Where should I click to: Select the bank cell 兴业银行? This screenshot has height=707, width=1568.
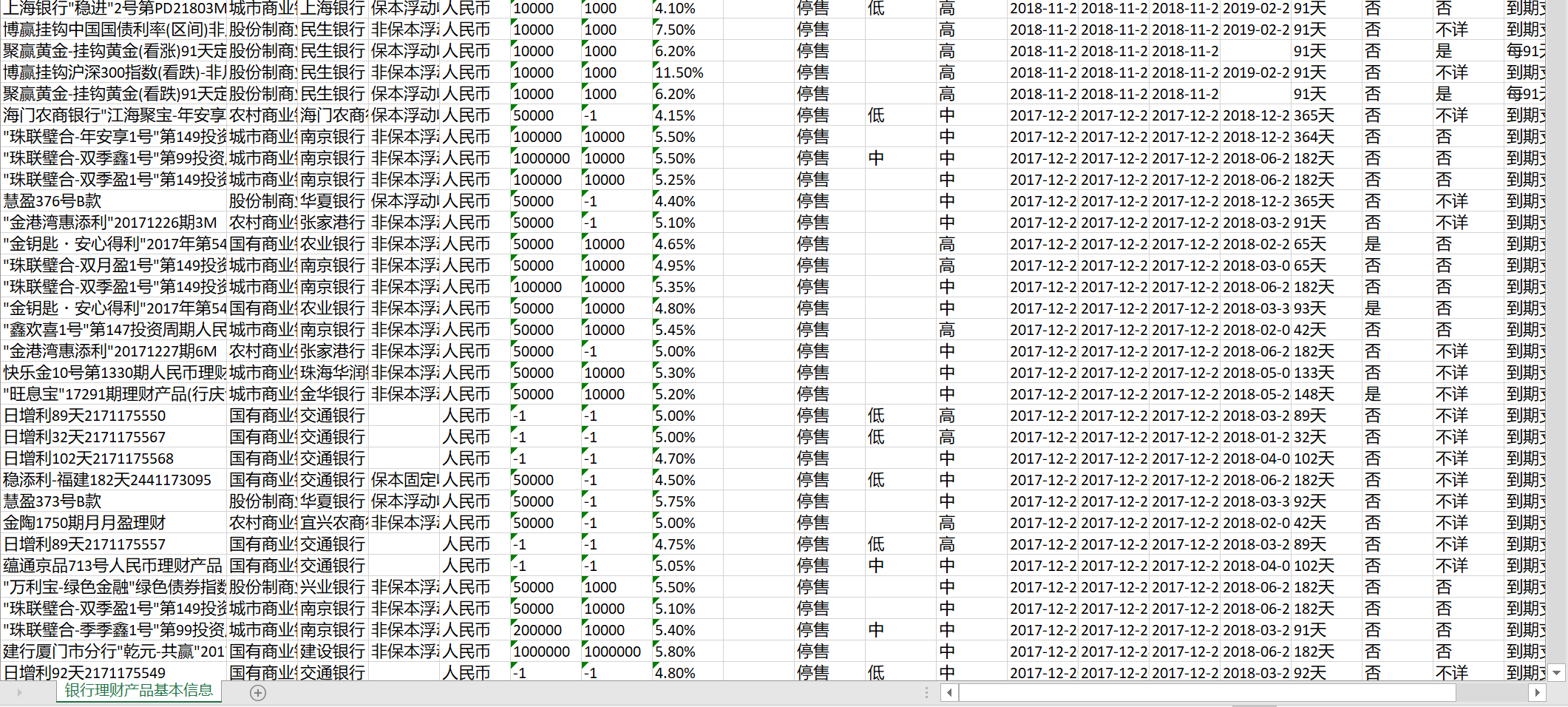point(333,587)
